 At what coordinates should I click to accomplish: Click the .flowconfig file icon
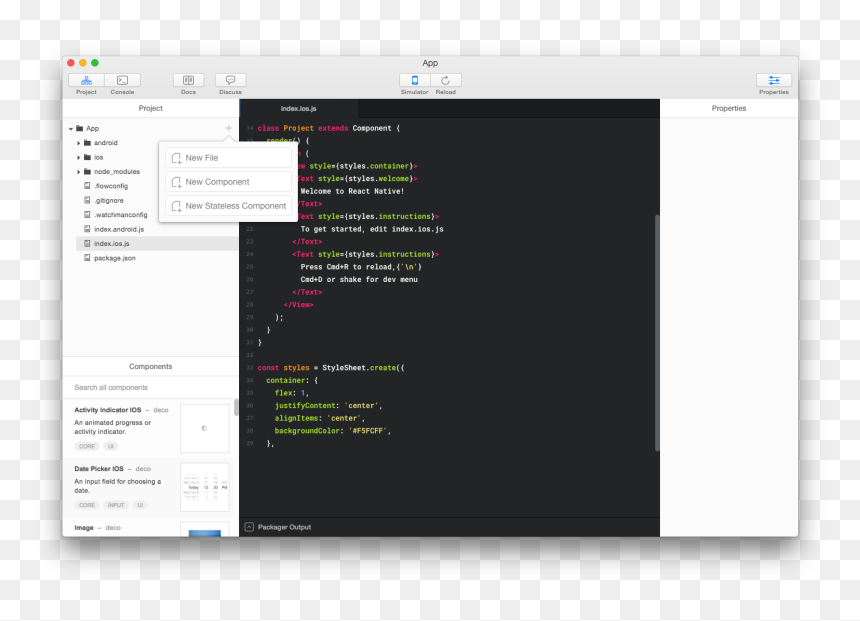87,186
